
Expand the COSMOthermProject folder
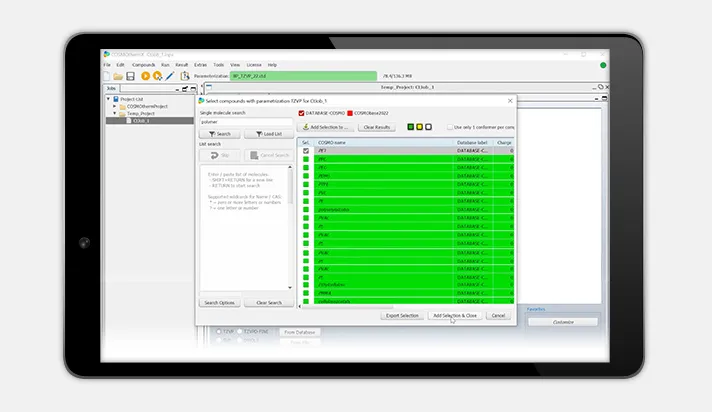point(115,106)
